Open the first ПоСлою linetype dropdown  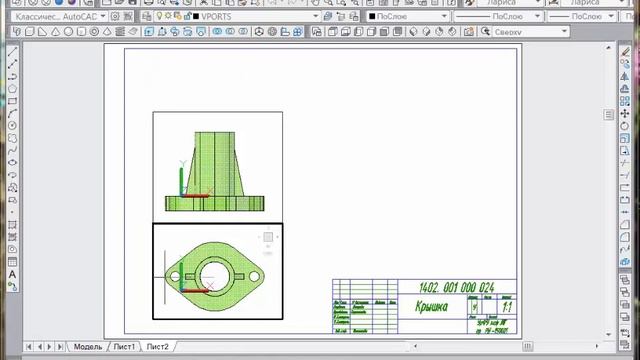[x=537, y=16]
